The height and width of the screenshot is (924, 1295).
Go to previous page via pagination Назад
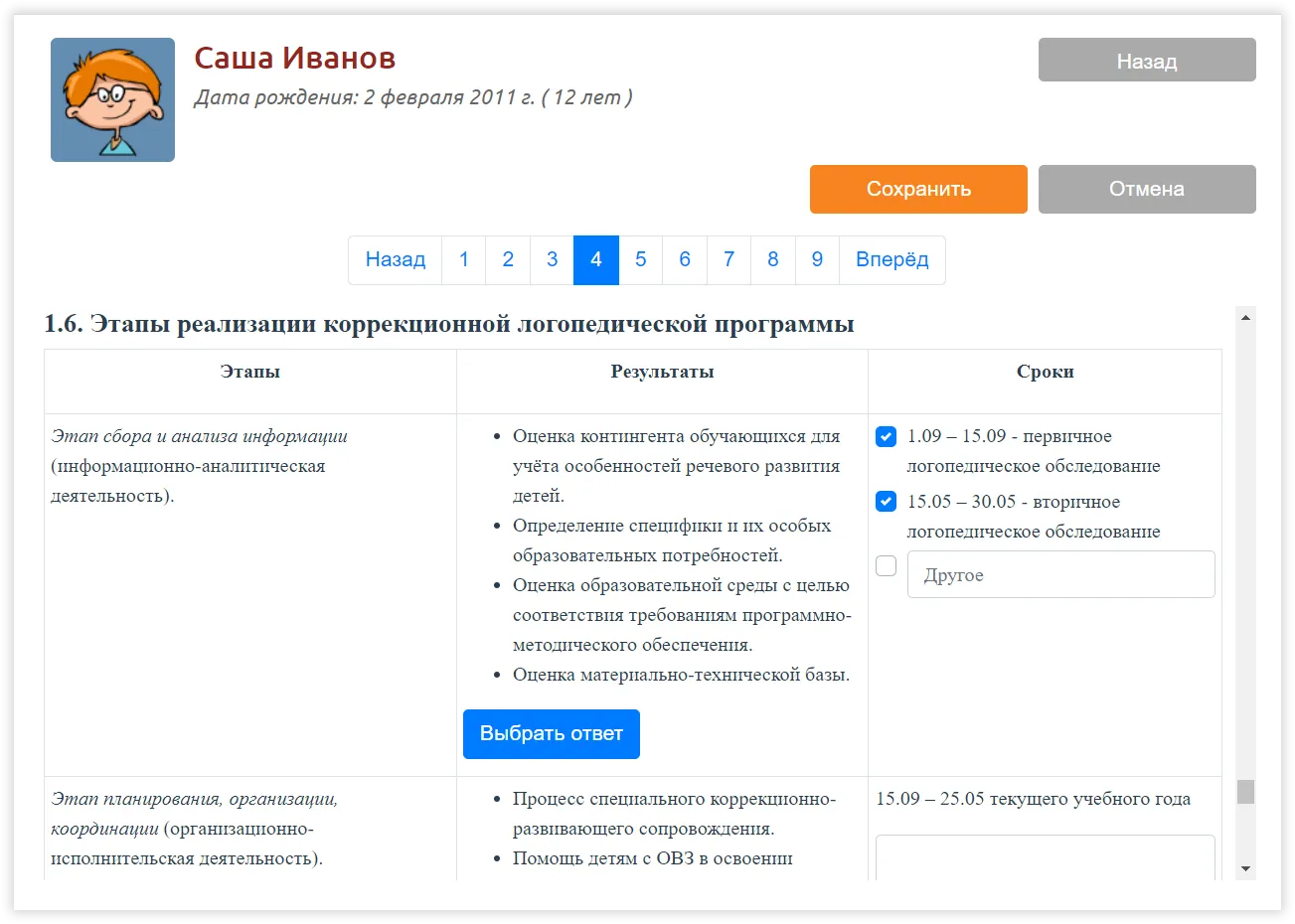click(x=395, y=260)
